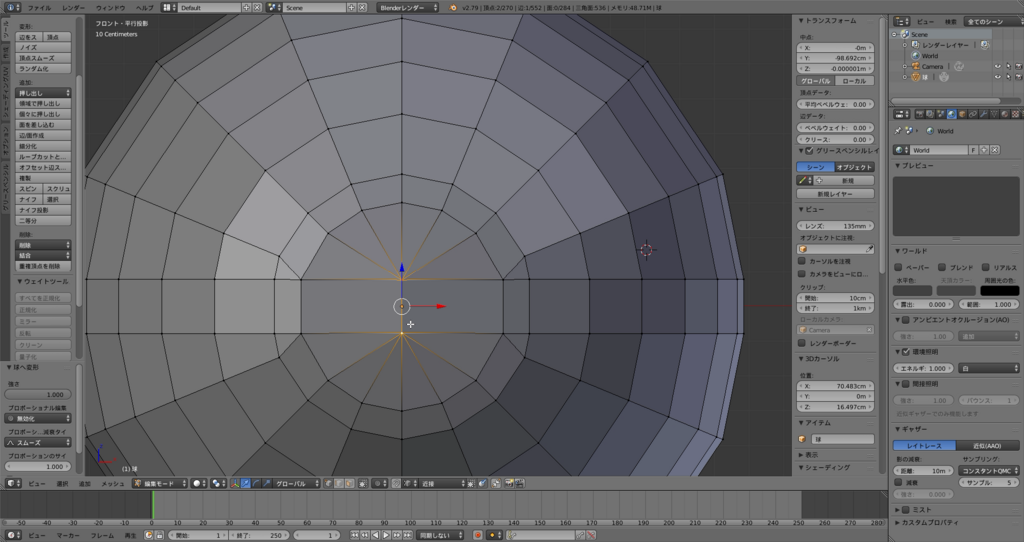Play the timeline animation forward
Viewport: 1024px width, 542px height.
pos(385,535)
